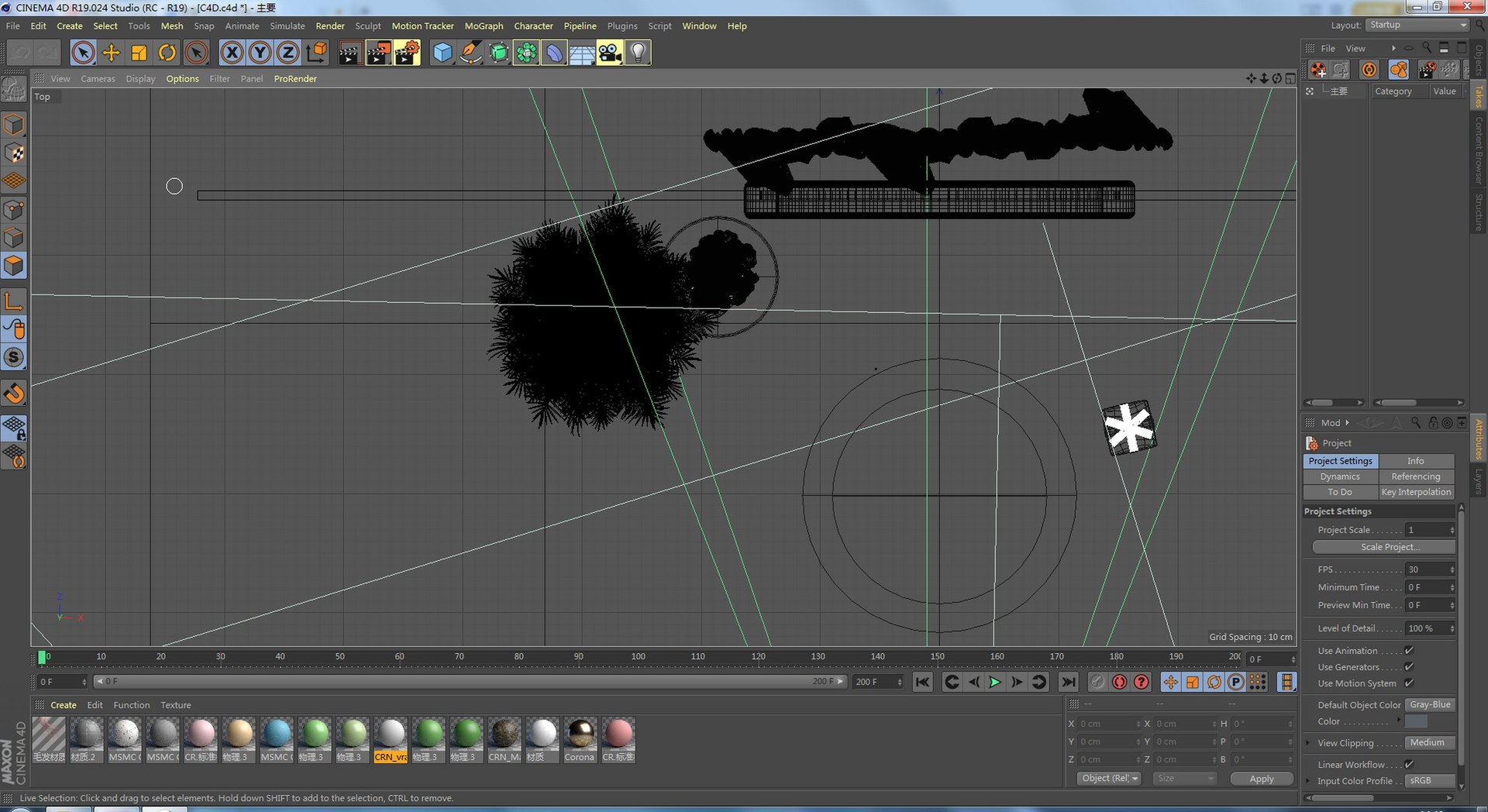Go to the end of animation
This screenshot has height=812, width=1488.
coord(1068,682)
